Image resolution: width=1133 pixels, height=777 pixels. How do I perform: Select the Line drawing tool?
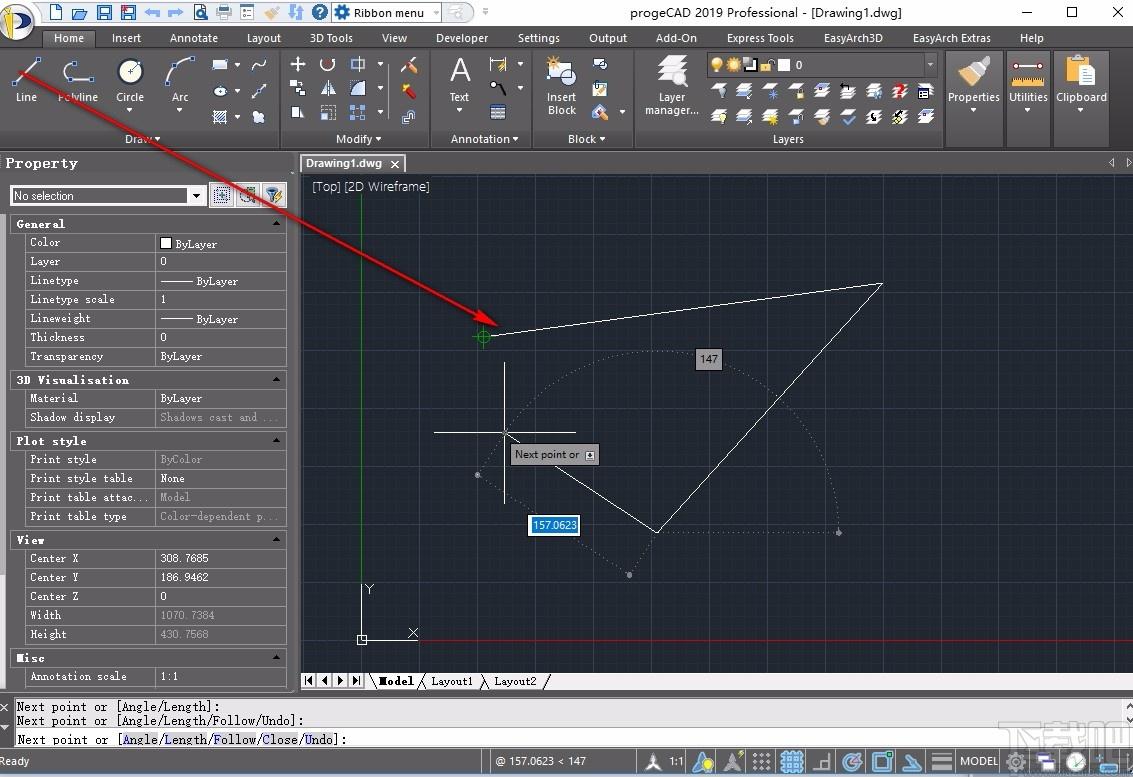pyautogui.click(x=27, y=80)
